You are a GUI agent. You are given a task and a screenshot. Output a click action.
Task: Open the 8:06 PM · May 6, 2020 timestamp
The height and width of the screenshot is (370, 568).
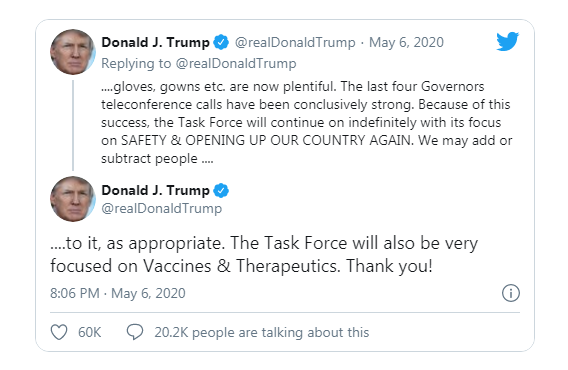click(x=118, y=293)
